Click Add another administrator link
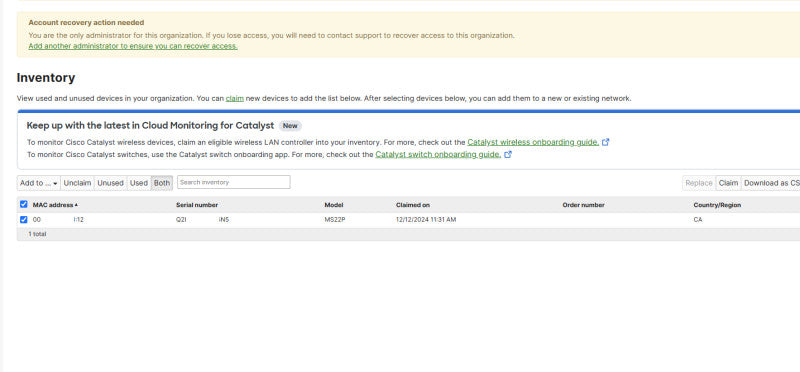The height and width of the screenshot is (372, 800). click(x=133, y=46)
